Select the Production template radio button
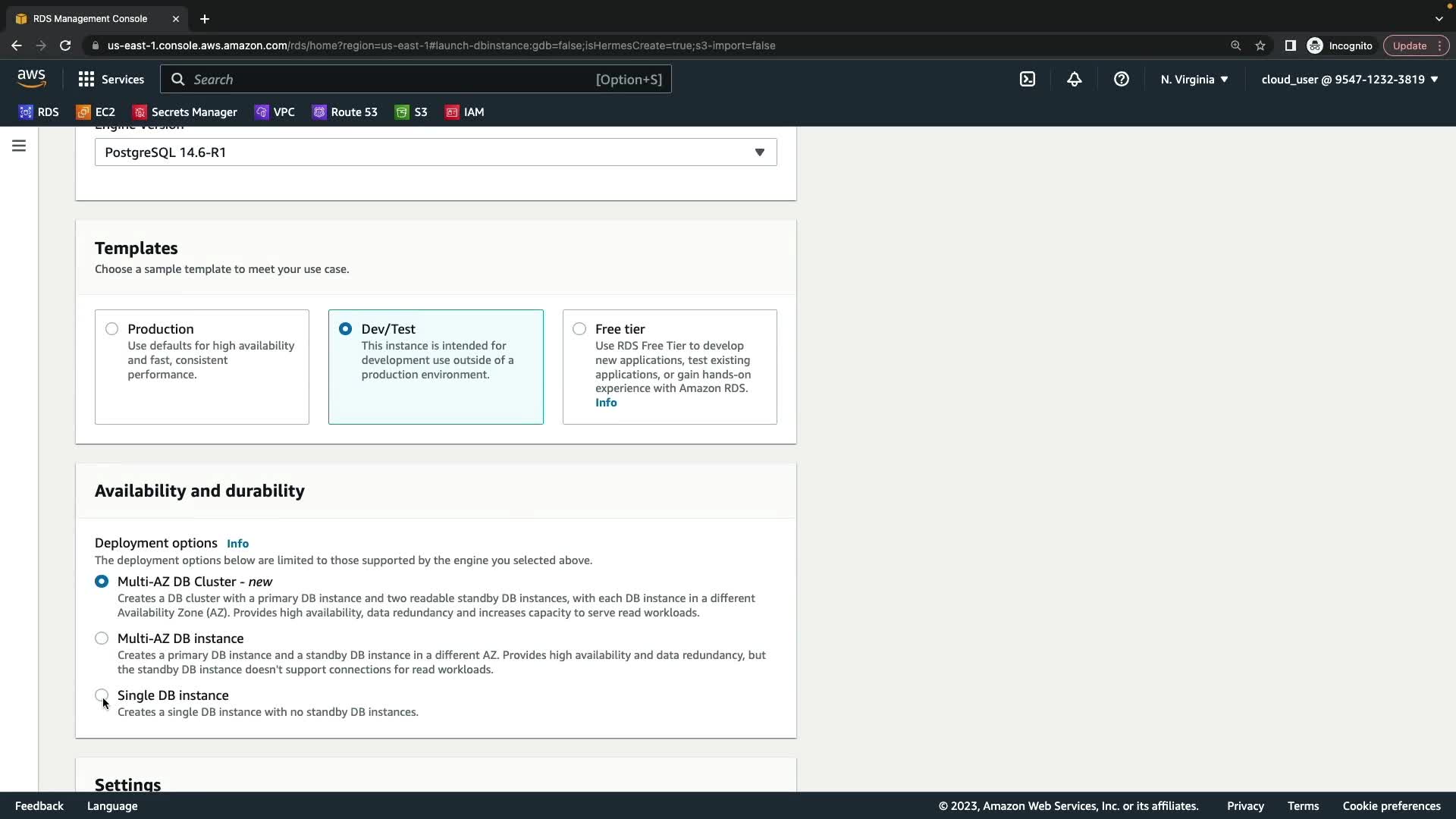 [112, 329]
